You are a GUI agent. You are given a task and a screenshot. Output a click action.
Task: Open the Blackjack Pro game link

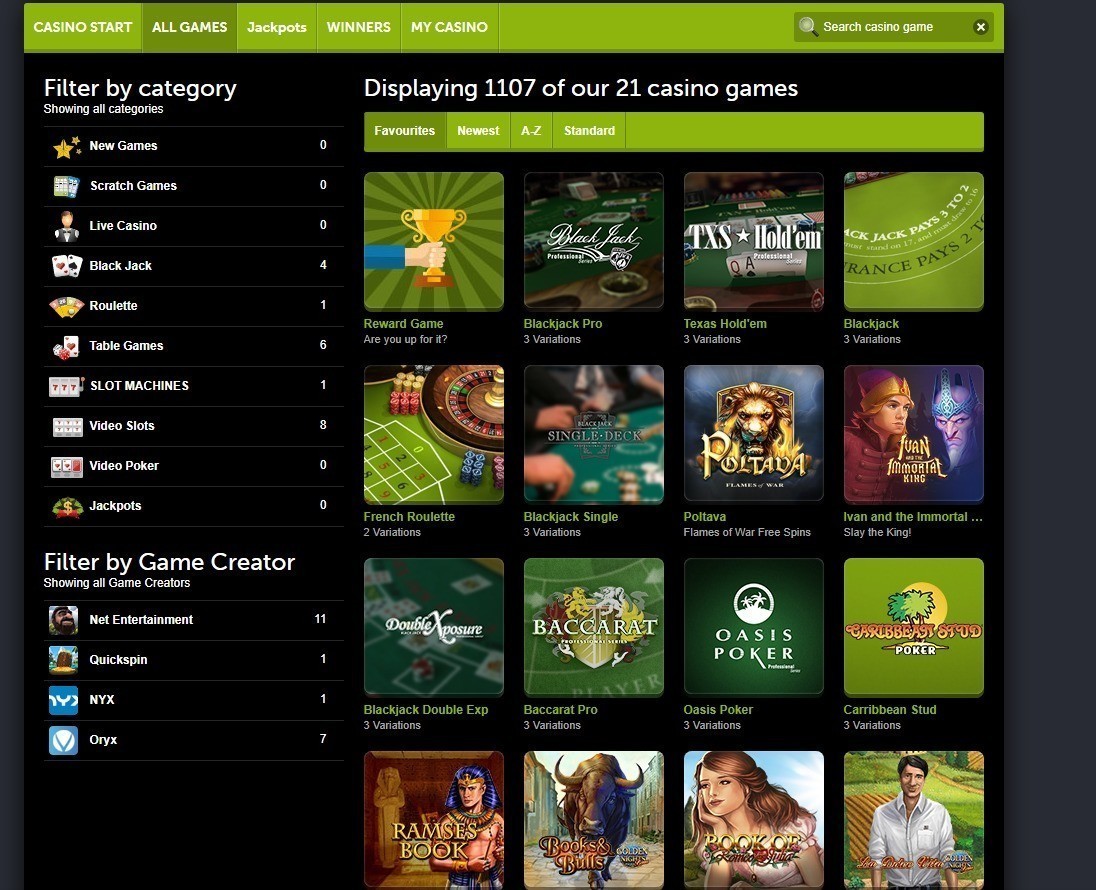pos(562,323)
